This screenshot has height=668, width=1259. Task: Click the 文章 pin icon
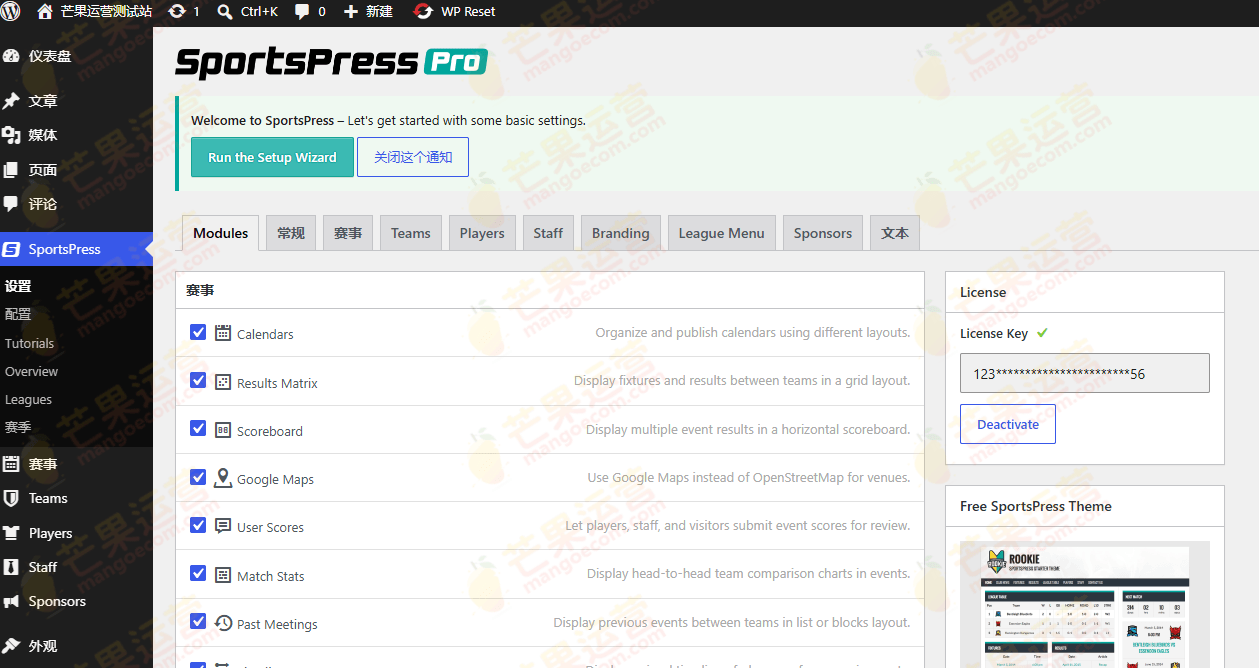tap(11, 101)
